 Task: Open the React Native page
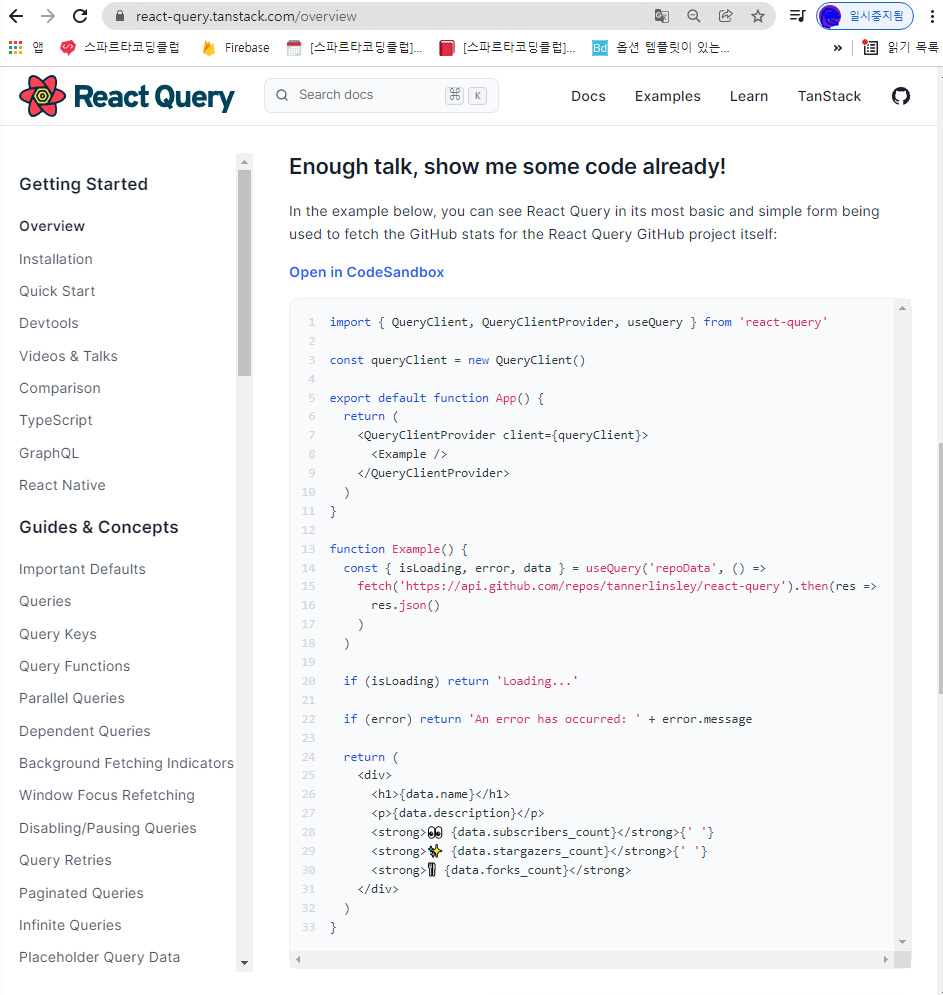pyautogui.click(x=62, y=485)
